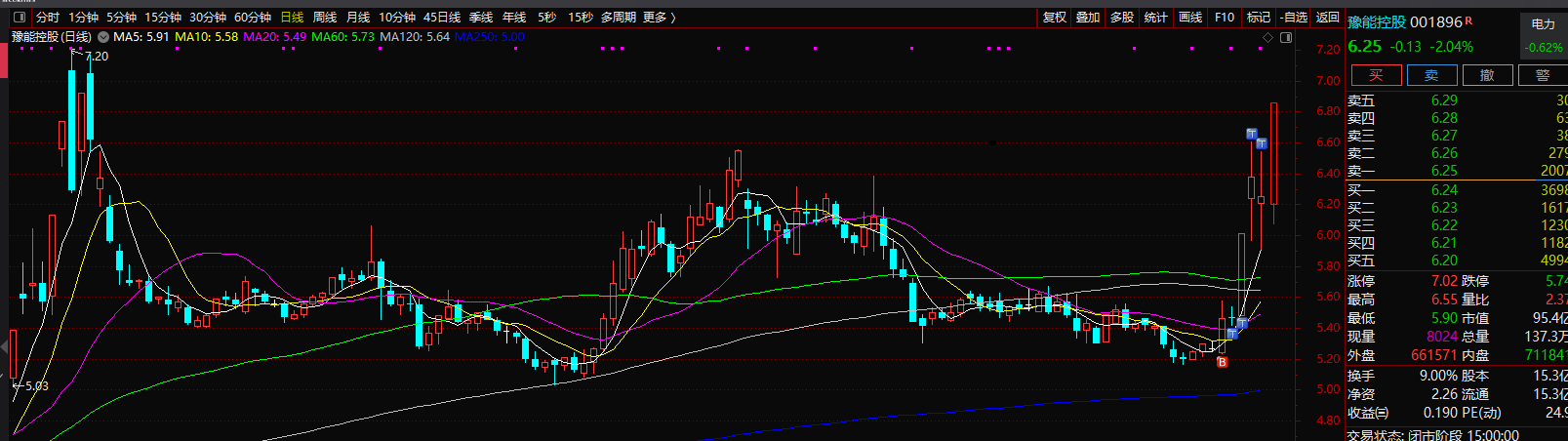Click the MA10: 5.58 label
Viewport: 1568px width, 441px height.
pyautogui.click(x=207, y=37)
